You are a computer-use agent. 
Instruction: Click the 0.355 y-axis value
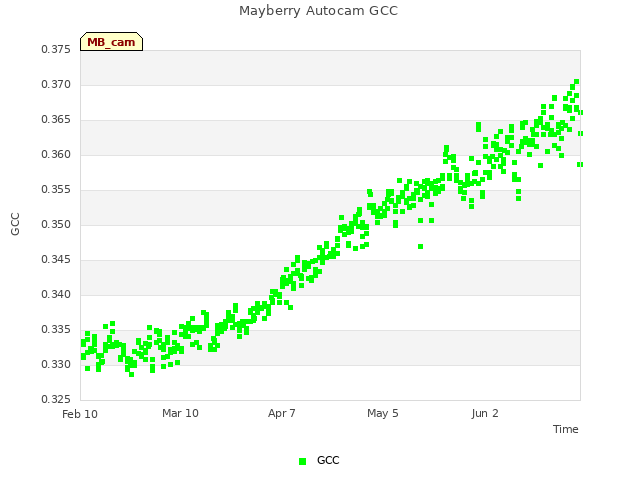[56, 190]
